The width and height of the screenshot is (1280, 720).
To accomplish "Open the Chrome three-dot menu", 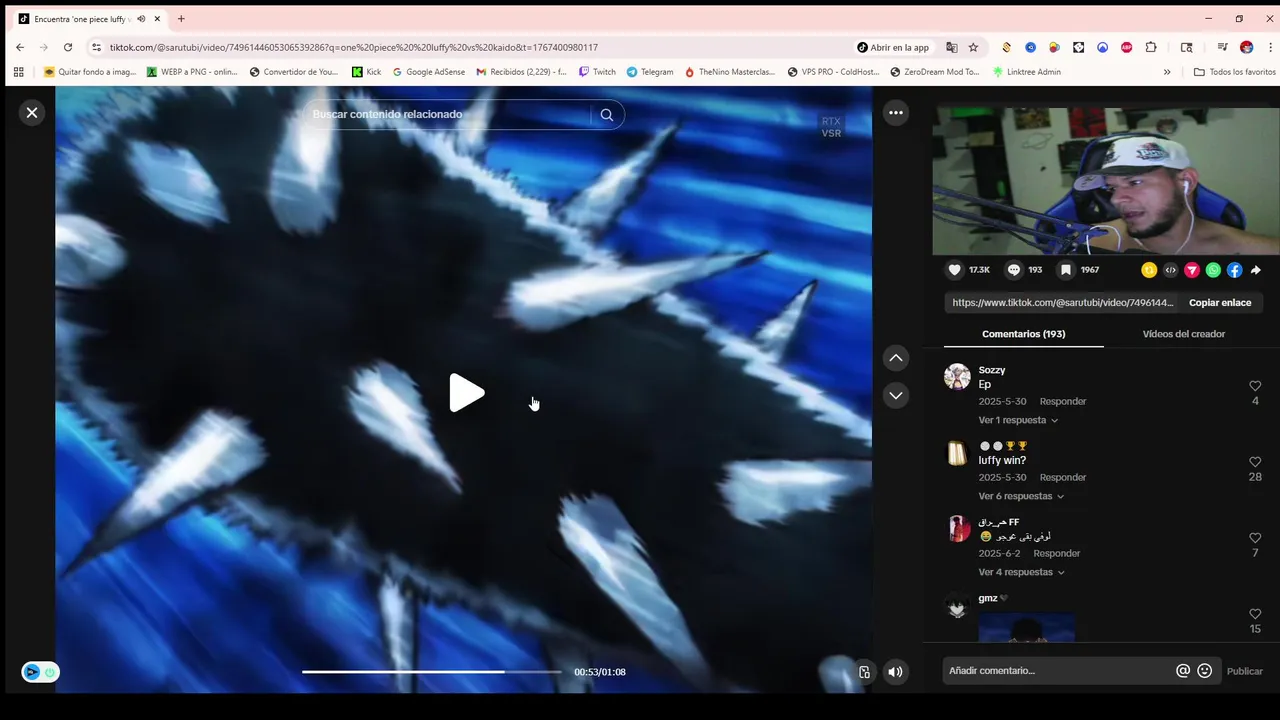I will tap(1270, 47).
